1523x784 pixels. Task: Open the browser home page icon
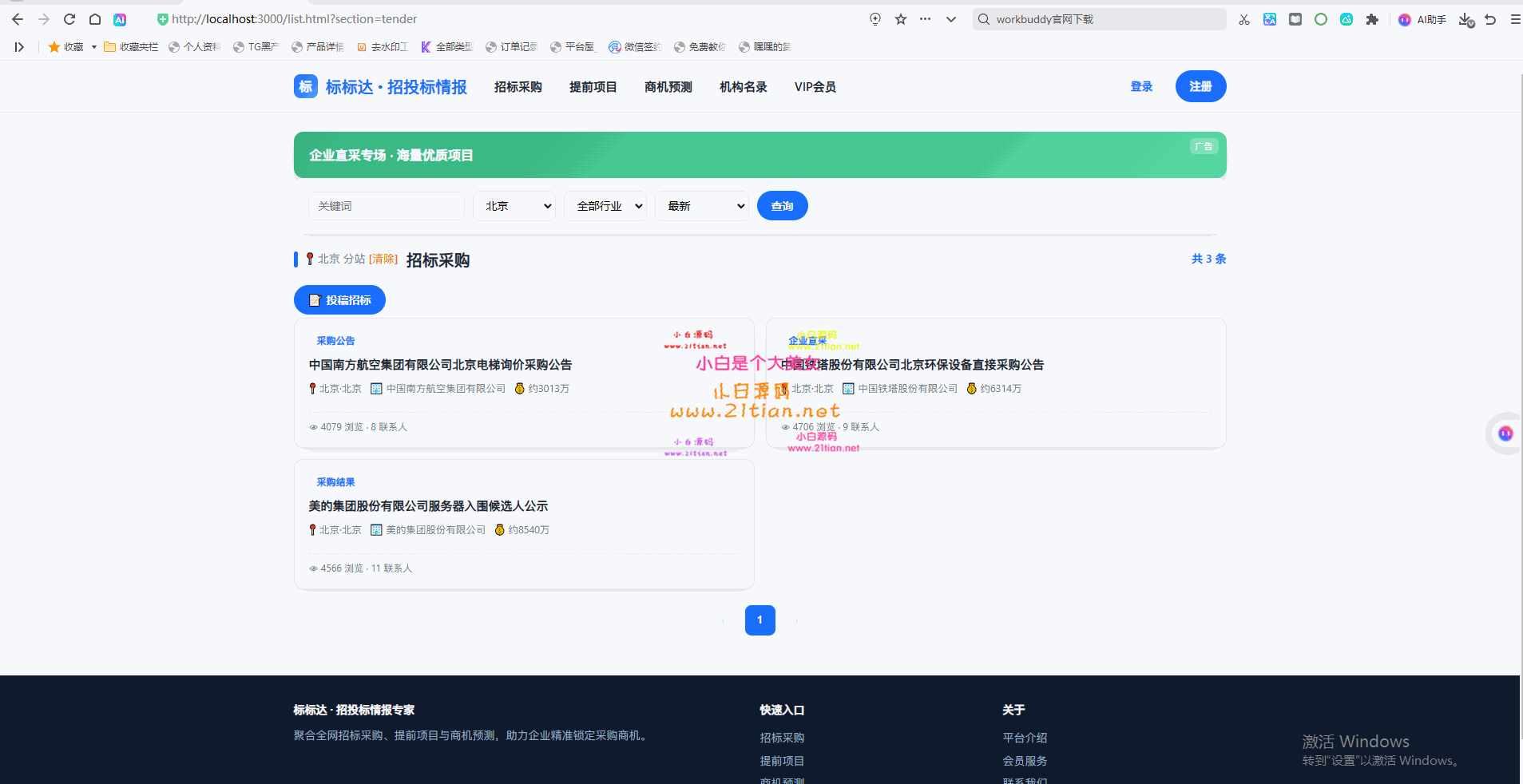coord(94,19)
